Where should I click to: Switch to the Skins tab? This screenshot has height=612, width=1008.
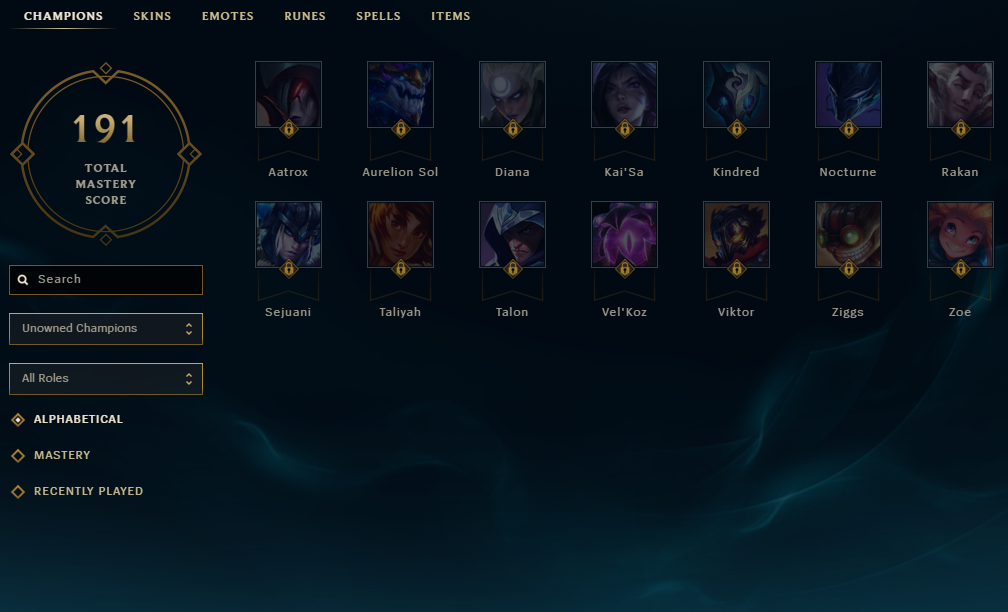click(x=152, y=16)
